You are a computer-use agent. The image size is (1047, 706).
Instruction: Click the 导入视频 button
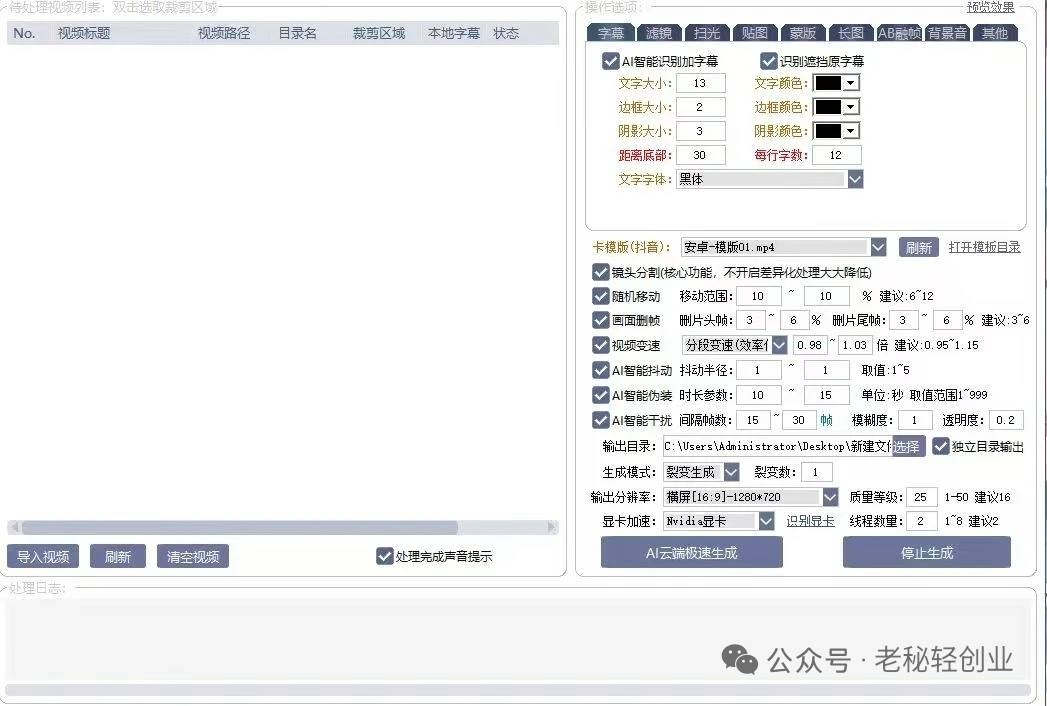coord(43,557)
